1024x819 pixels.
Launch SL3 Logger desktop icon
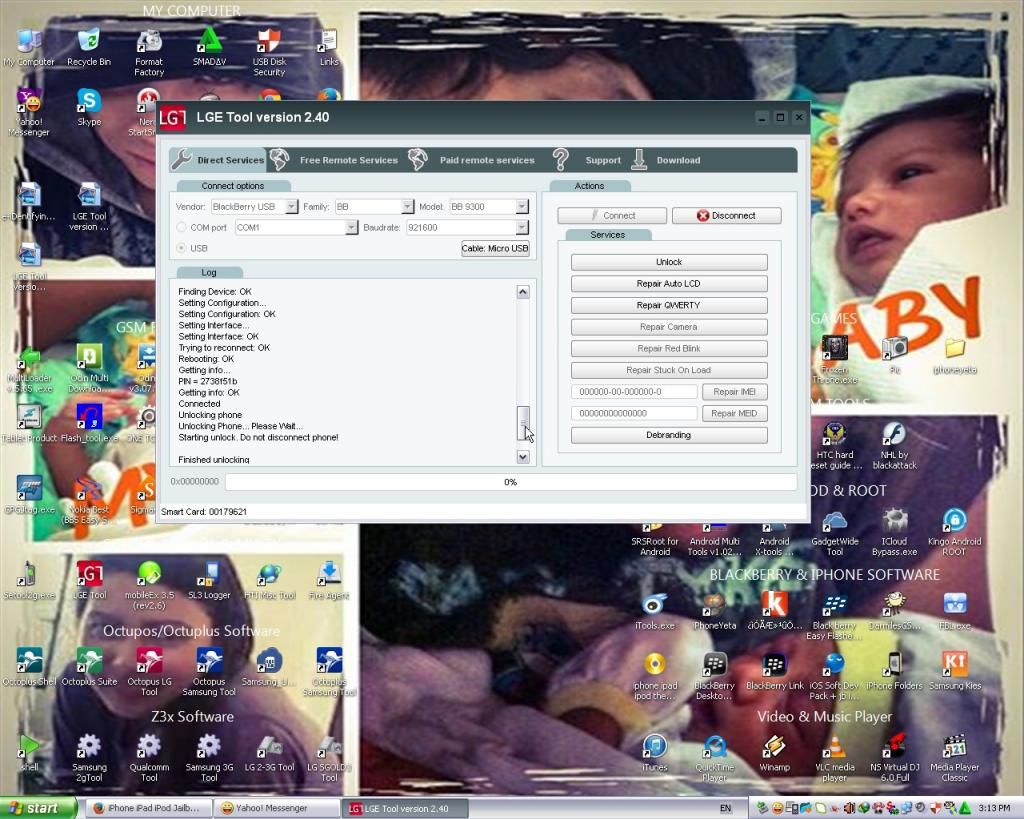point(209,580)
